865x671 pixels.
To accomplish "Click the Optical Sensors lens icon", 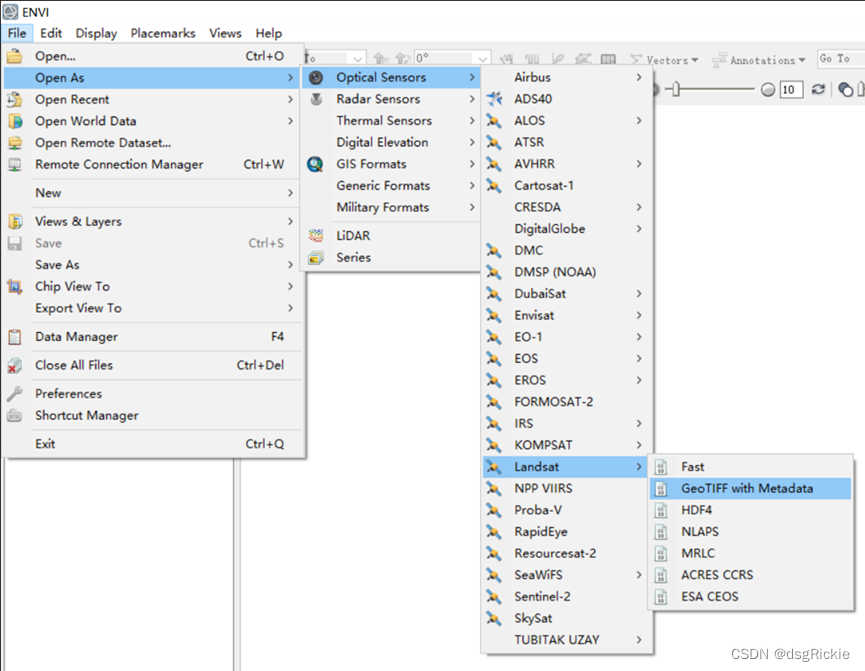I will (316, 77).
